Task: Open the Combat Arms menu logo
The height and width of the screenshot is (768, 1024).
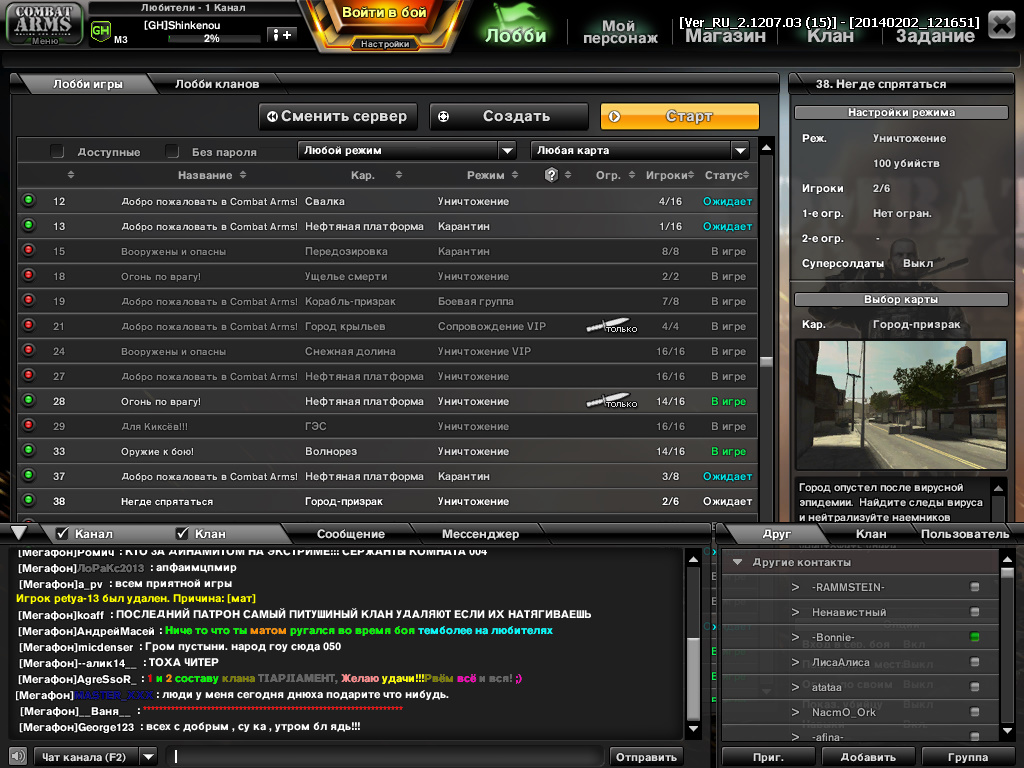Action: (x=44, y=25)
